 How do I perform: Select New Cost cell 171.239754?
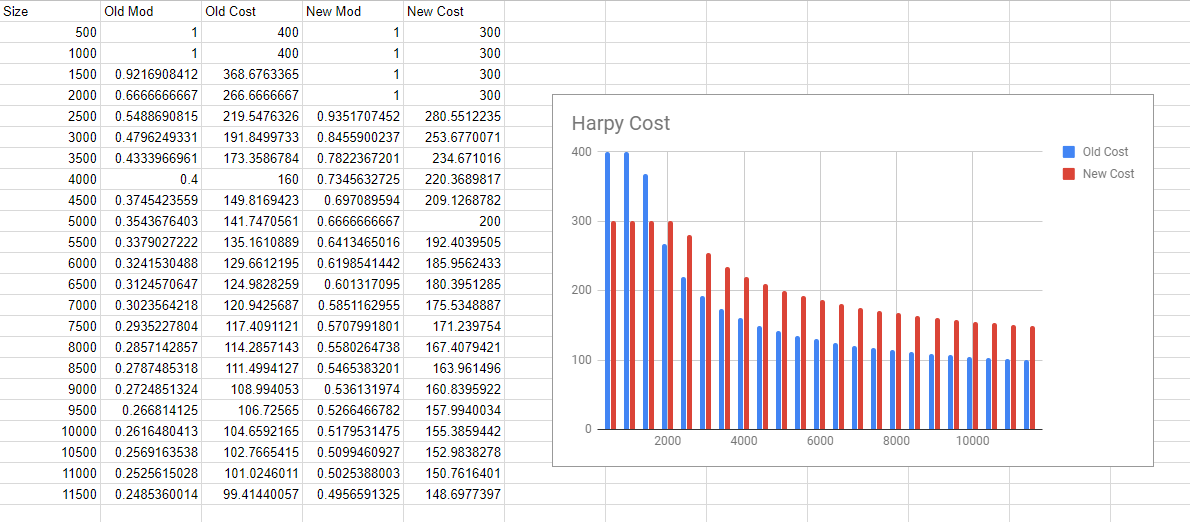tap(454, 326)
